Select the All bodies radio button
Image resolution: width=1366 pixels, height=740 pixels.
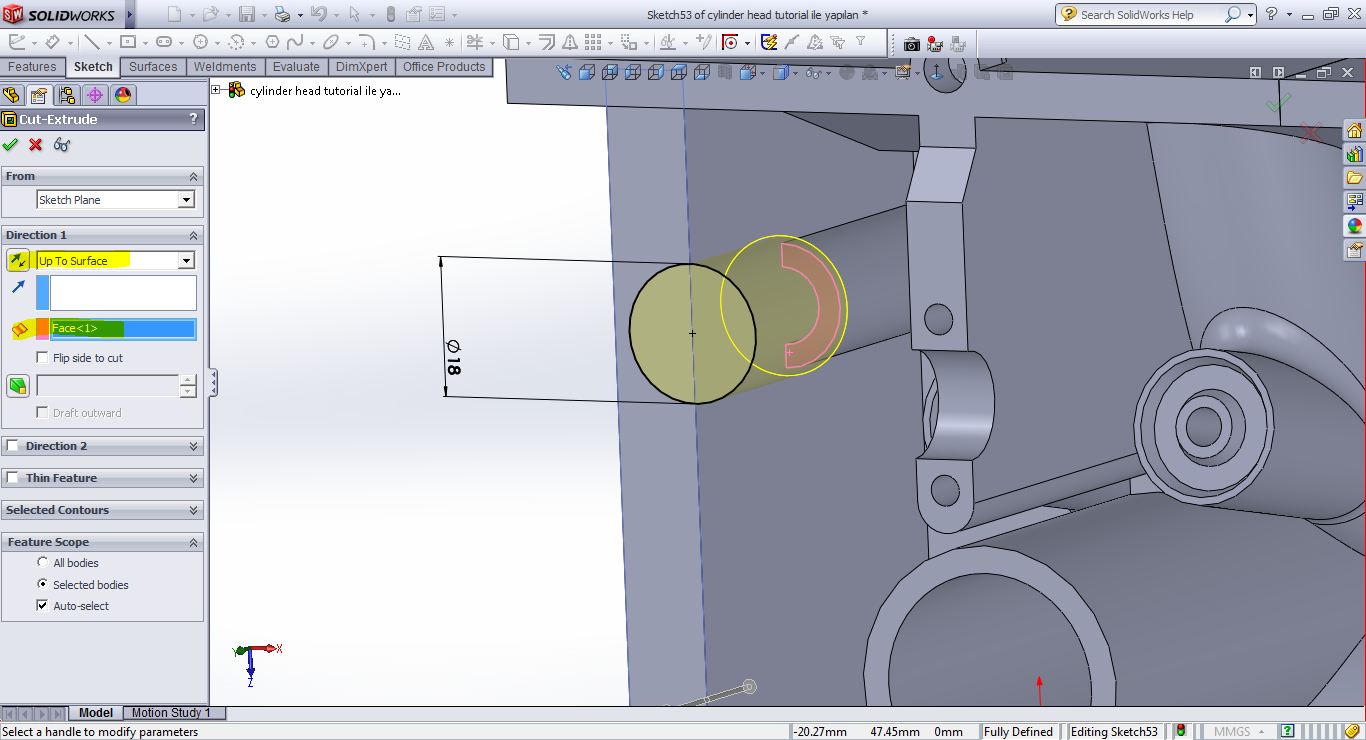(42, 563)
